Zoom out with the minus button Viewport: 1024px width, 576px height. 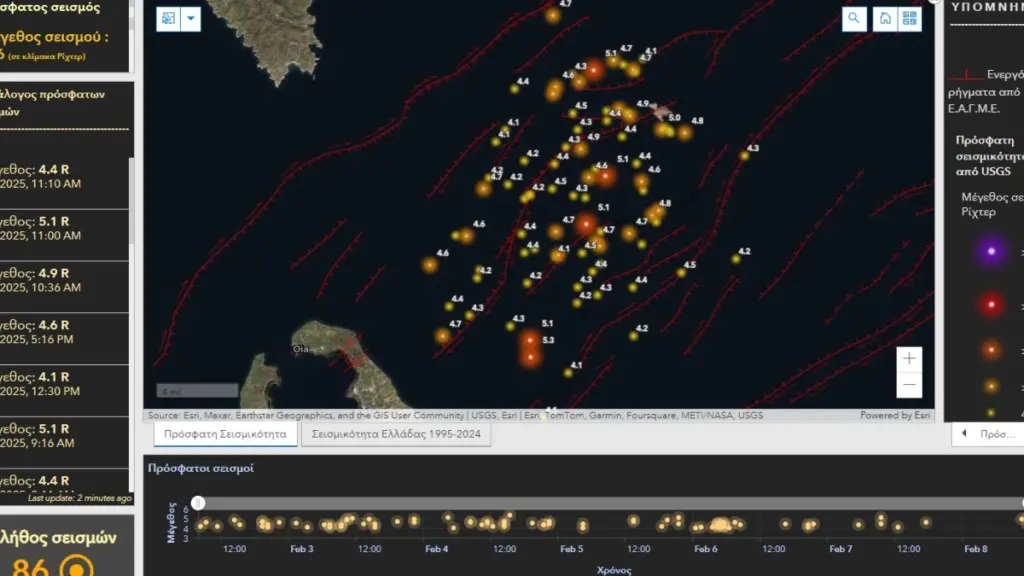pyautogui.click(x=909, y=385)
